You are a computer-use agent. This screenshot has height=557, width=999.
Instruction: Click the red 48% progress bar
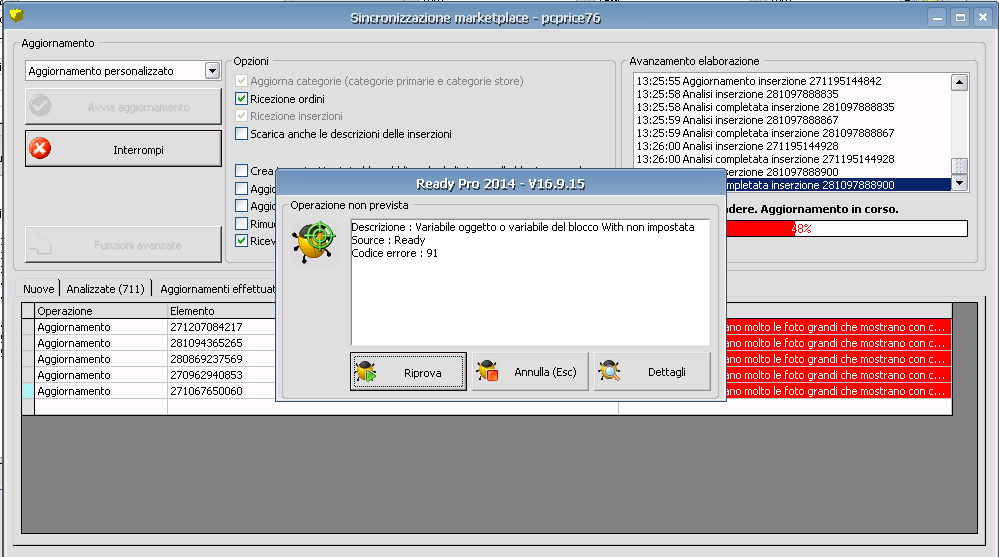(x=847, y=228)
